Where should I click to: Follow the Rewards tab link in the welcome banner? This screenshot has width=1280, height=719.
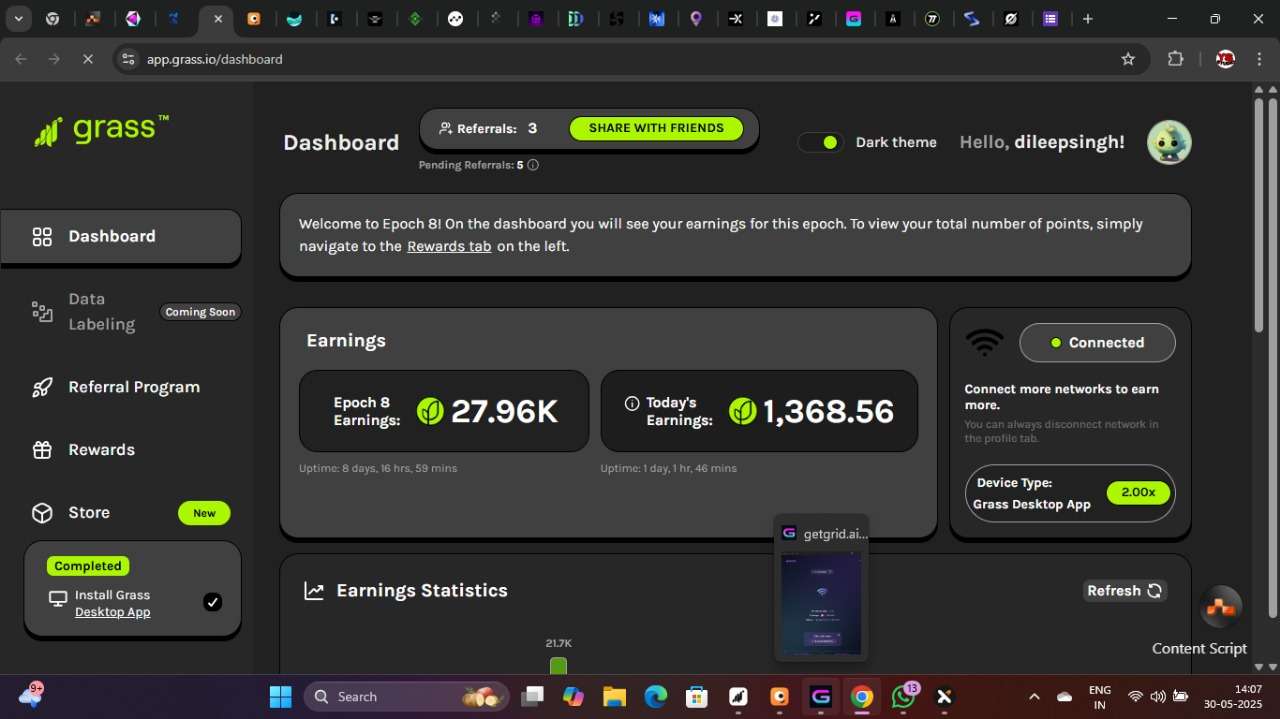pyautogui.click(x=449, y=246)
